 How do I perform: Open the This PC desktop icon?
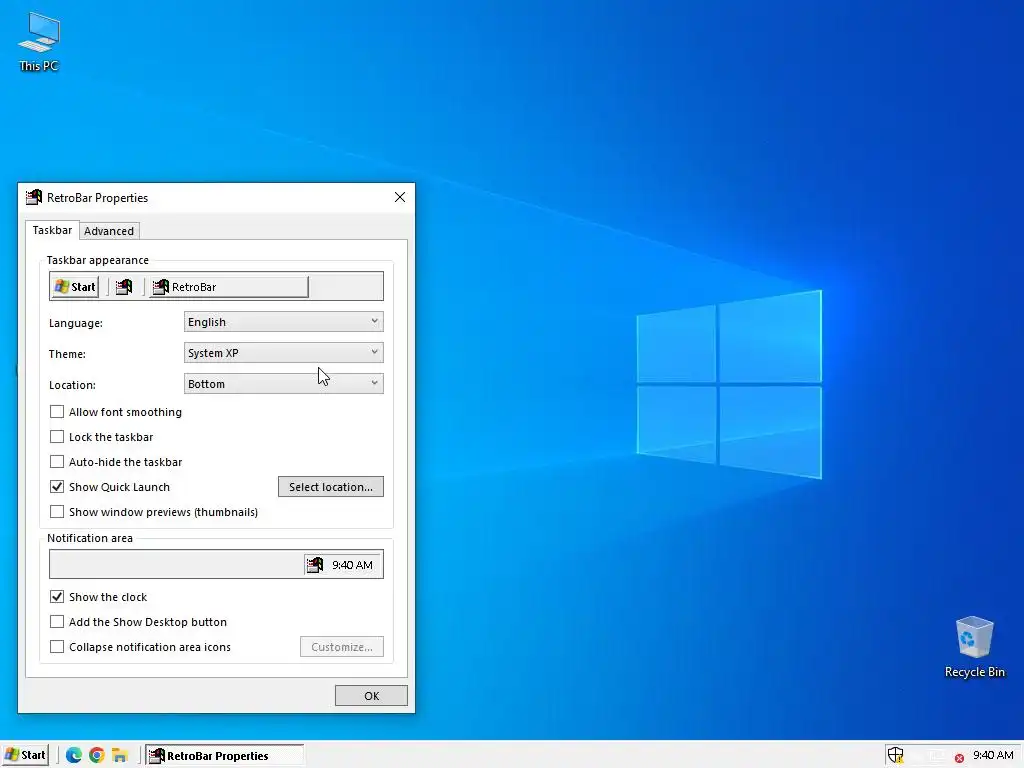[x=39, y=40]
